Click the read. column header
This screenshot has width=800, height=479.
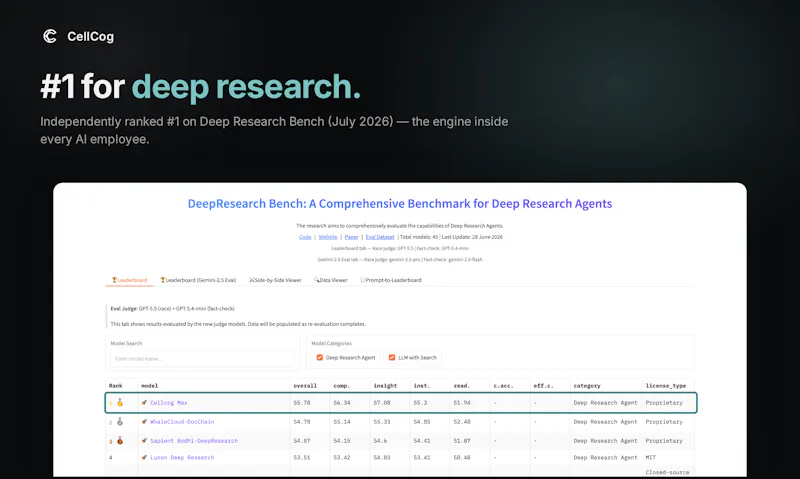tap(462, 386)
